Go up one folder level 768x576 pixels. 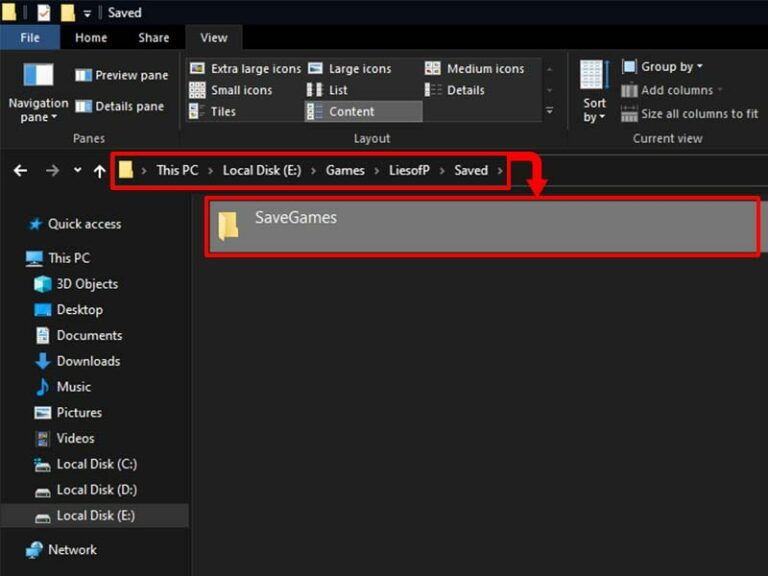coord(99,171)
